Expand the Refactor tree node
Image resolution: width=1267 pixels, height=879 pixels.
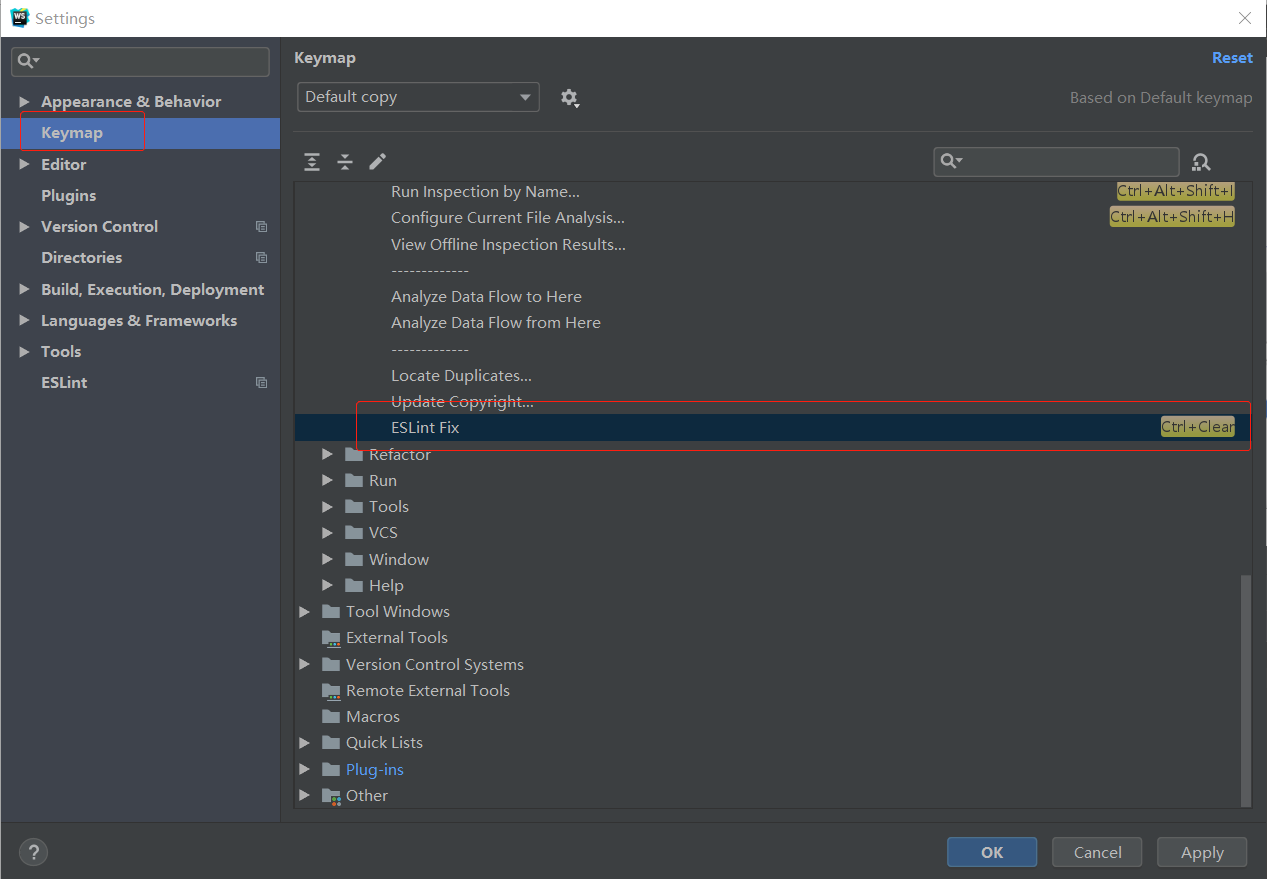click(327, 454)
